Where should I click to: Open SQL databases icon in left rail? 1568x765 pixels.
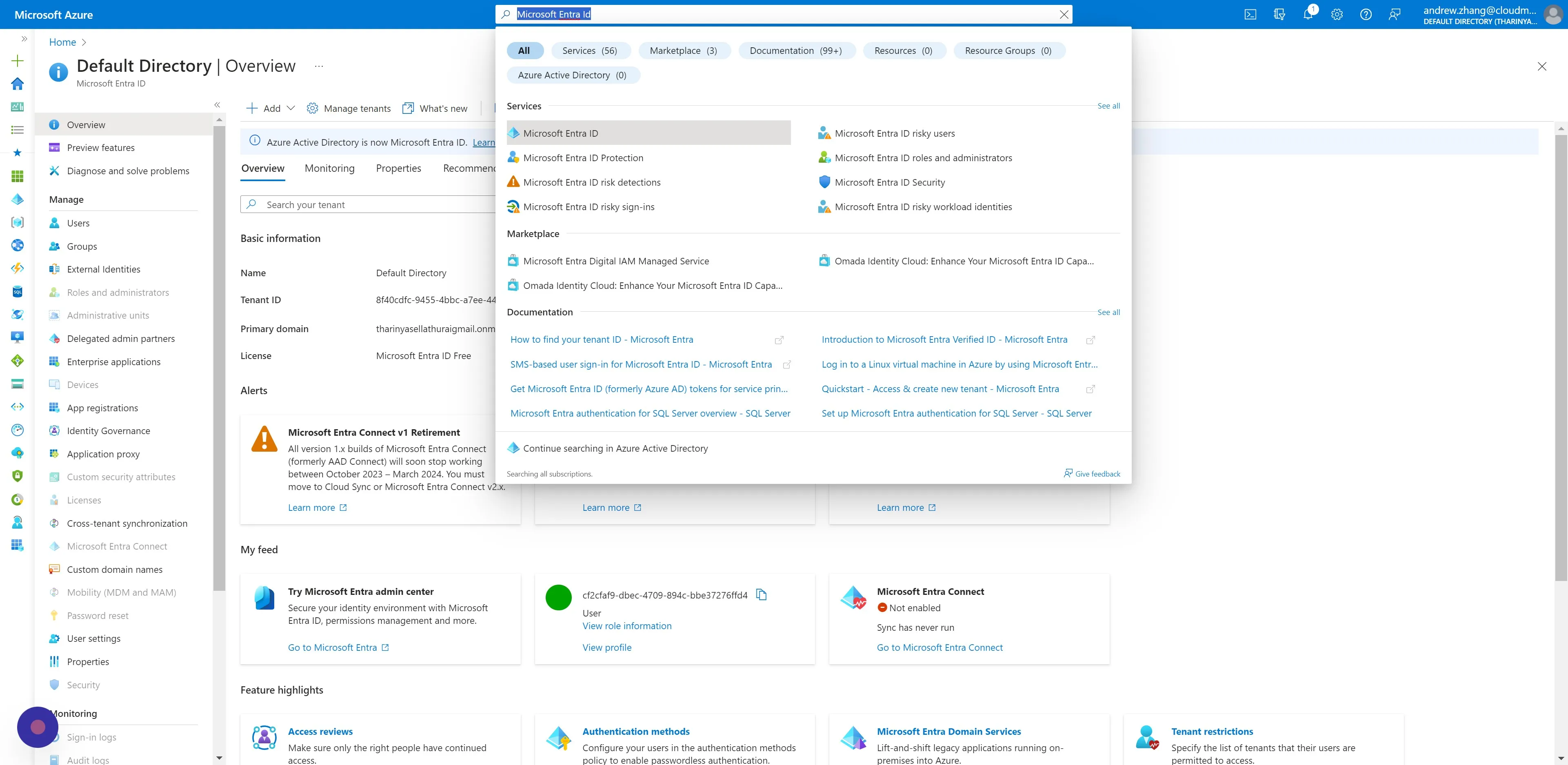coord(18,291)
